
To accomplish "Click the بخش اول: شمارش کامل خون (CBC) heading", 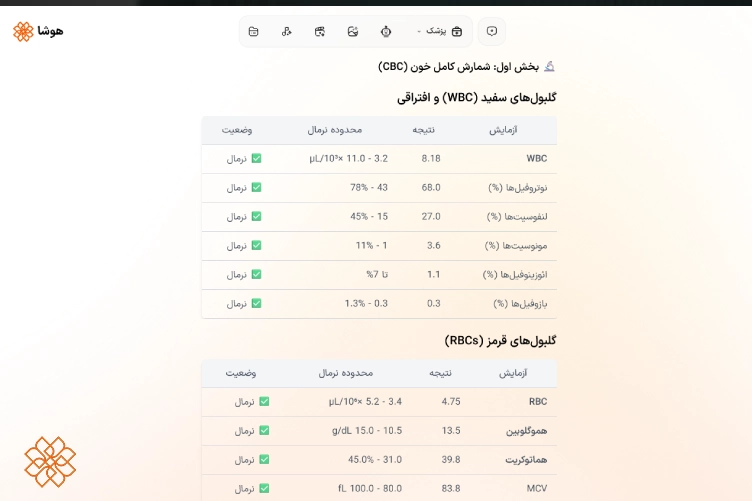I will click(x=459, y=67).
